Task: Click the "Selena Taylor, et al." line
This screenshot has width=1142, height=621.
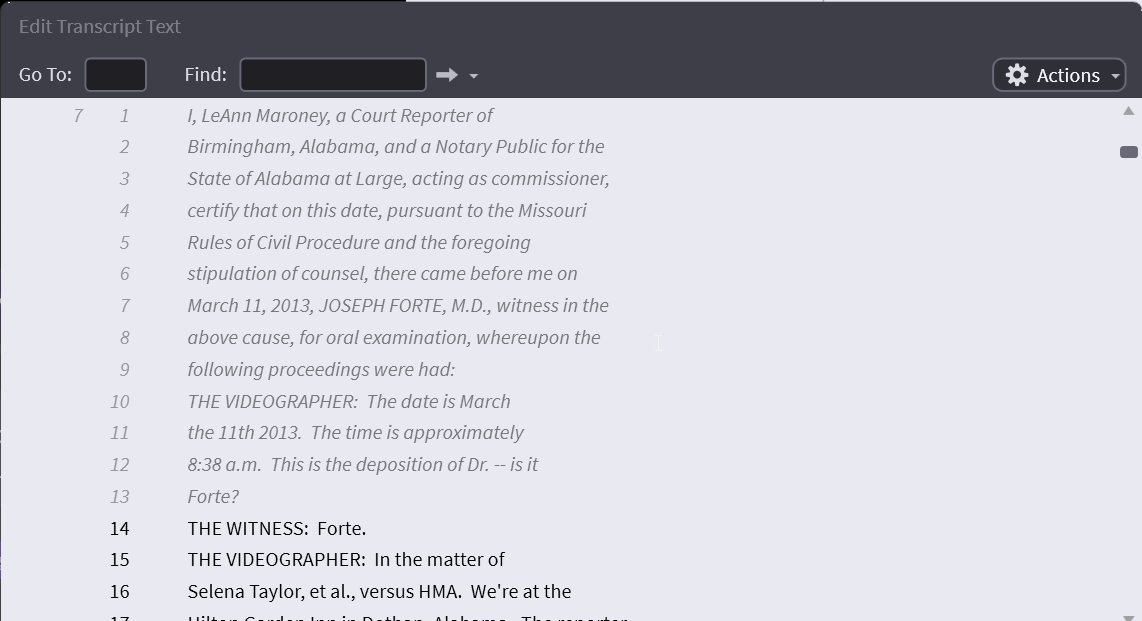Action: pyautogui.click(x=379, y=592)
